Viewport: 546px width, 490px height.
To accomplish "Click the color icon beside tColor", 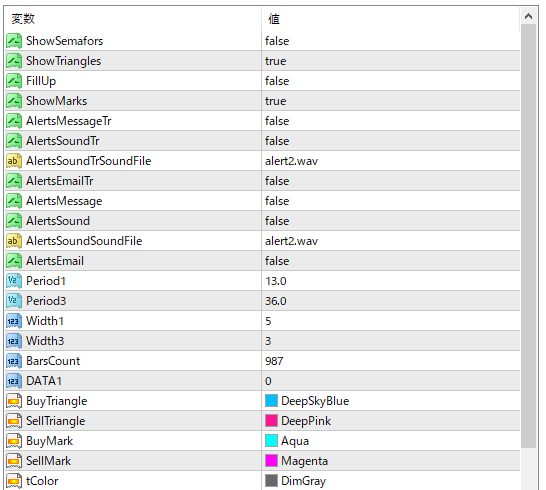I will click(14, 481).
